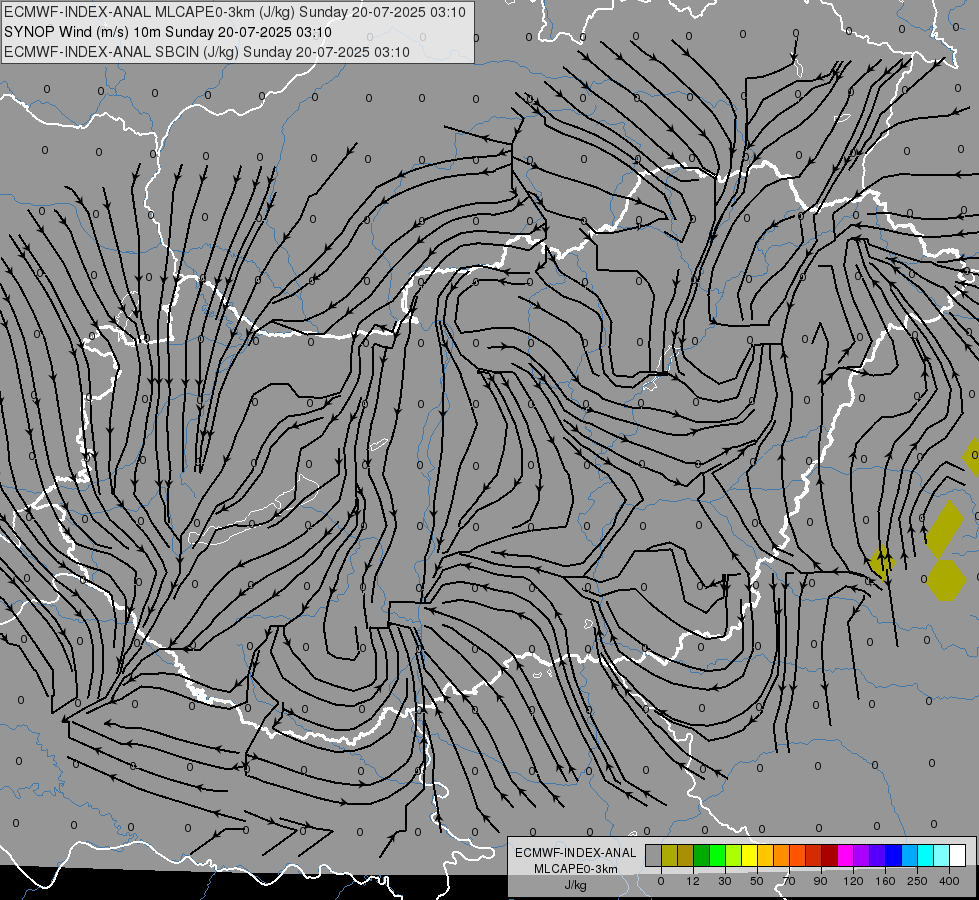Select the yellow-green lime legend swatch

734,855
